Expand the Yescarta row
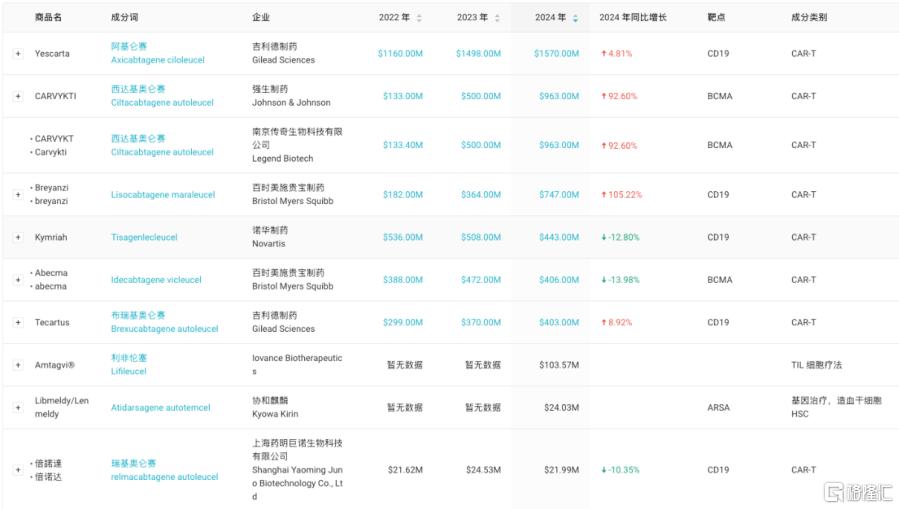 [18, 53]
